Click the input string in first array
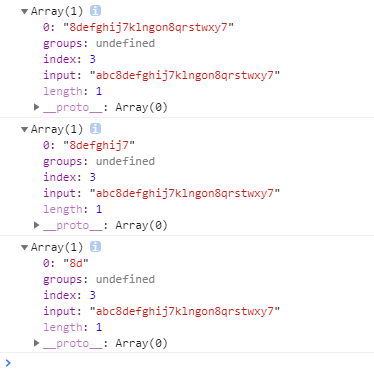Image resolution: width=374 pixels, height=381 pixels. 185,75
